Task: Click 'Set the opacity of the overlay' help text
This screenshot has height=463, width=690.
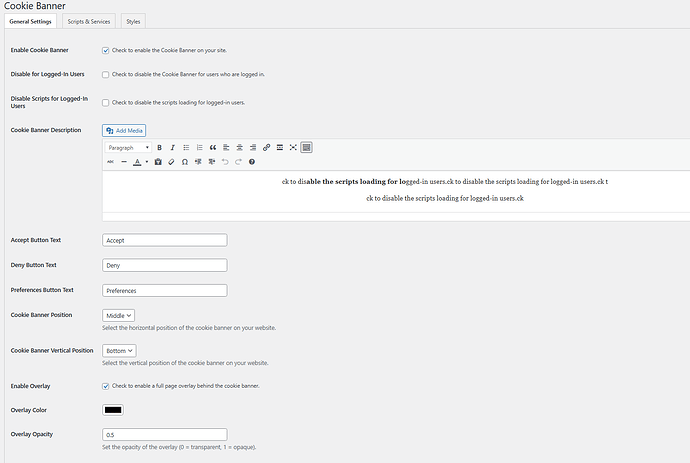Action: pyautogui.click(x=179, y=447)
